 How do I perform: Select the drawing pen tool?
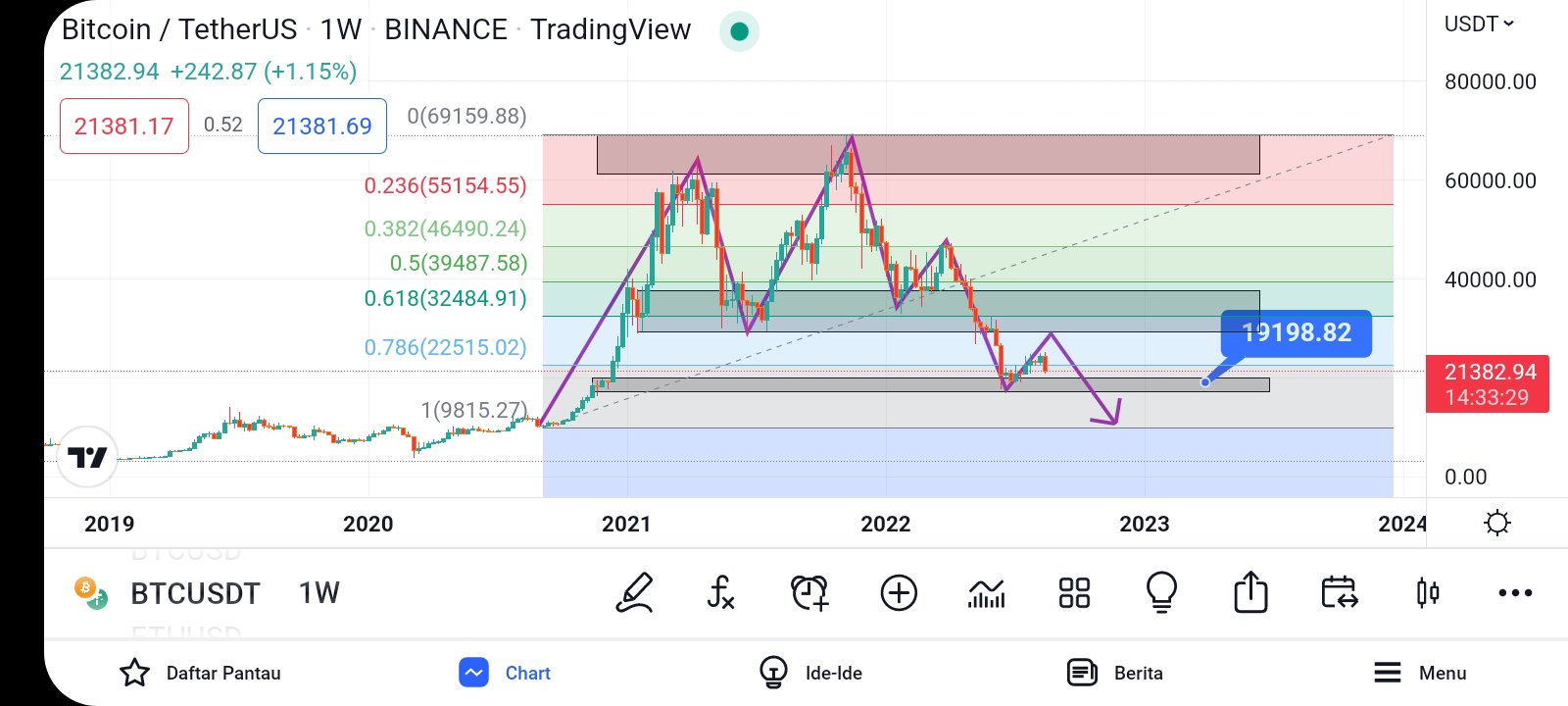(x=634, y=592)
